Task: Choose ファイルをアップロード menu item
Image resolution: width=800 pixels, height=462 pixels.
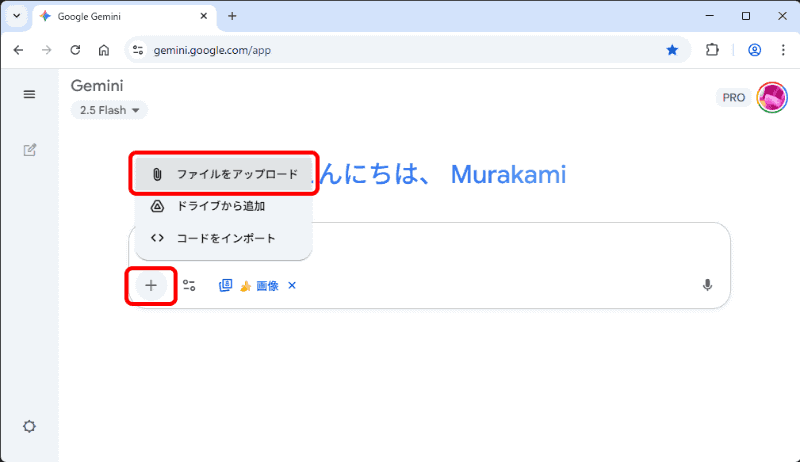Action: [224, 174]
